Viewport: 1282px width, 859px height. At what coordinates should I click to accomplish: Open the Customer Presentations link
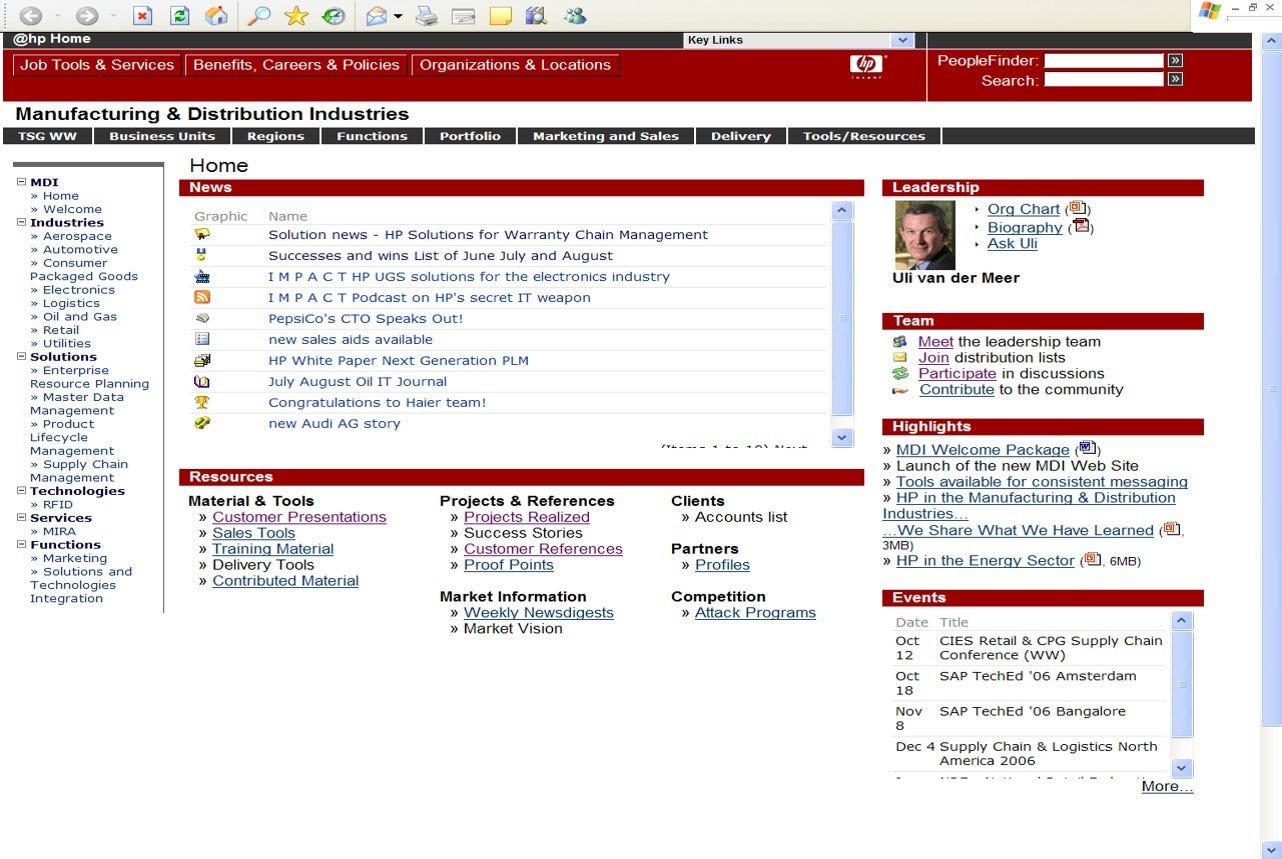click(x=299, y=517)
